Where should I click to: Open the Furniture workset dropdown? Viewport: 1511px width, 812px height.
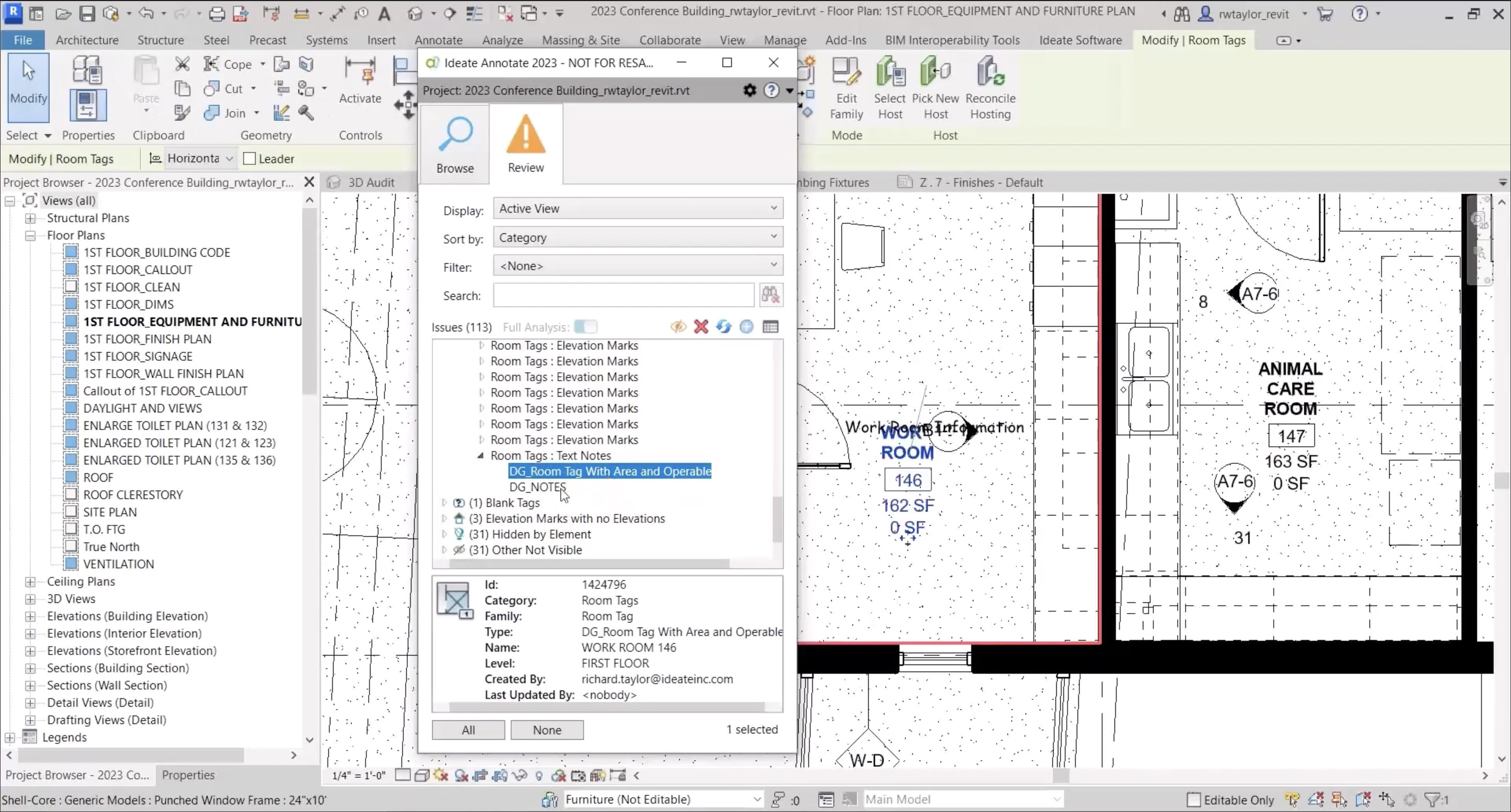point(662,799)
